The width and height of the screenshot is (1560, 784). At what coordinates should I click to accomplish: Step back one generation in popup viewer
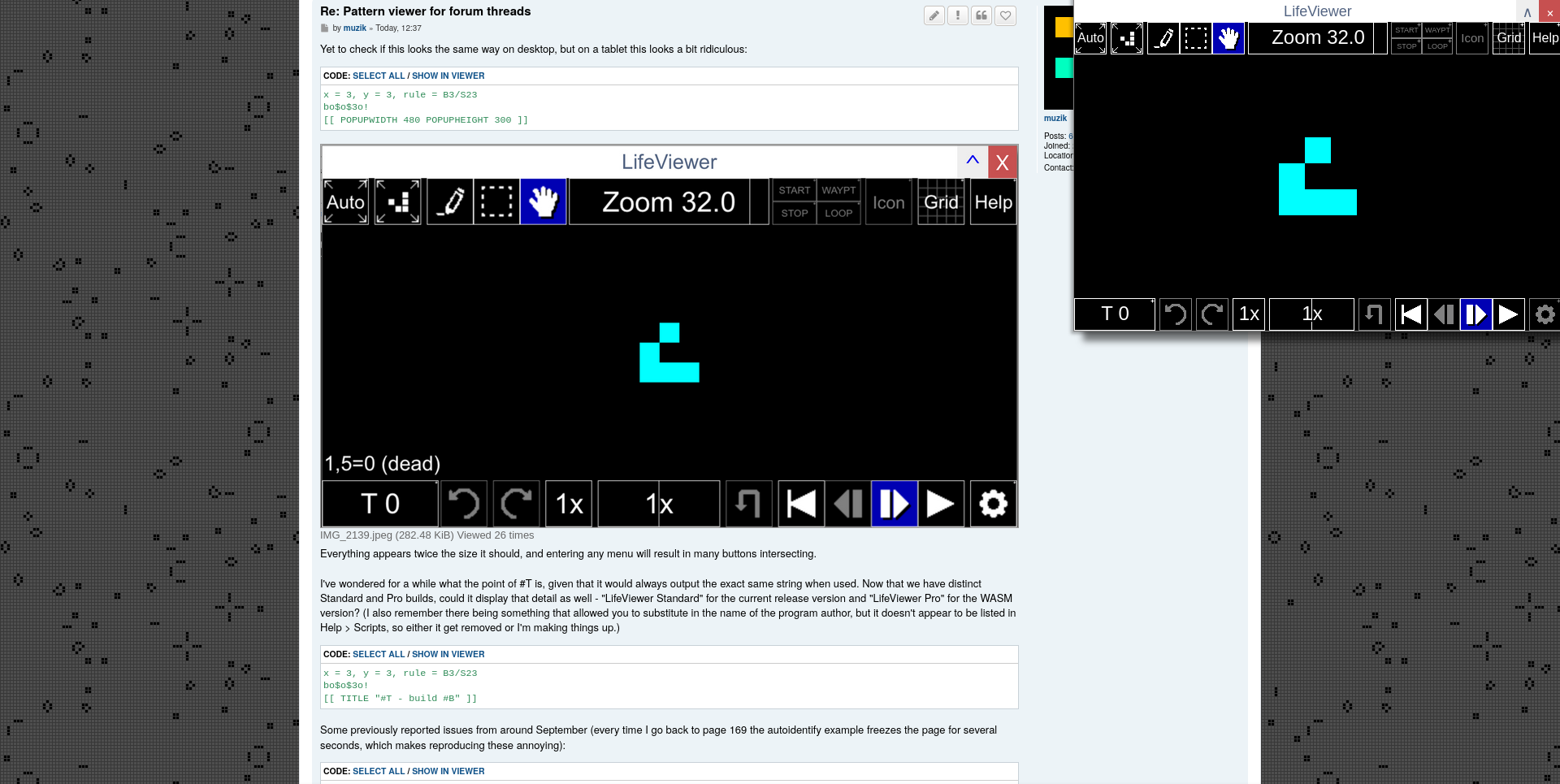tap(1444, 314)
